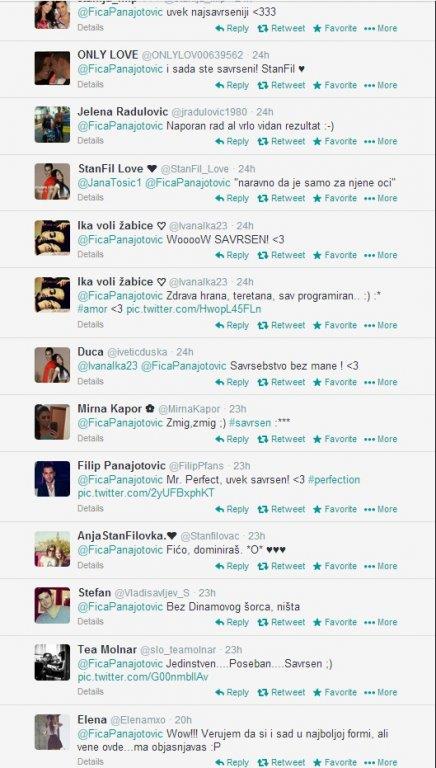Retweet Stefan's Dinamovog šorca tweet
The height and width of the screenshot is (768, 436).
tap(281, 623)
